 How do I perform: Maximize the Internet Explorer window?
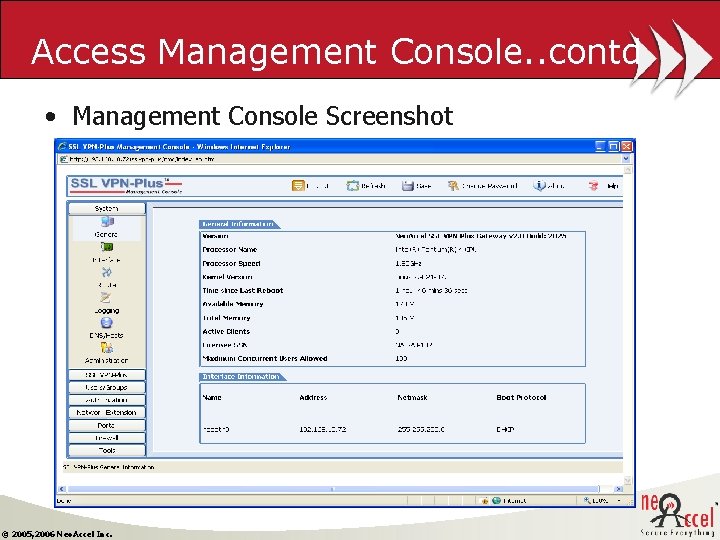coord(613,146)
